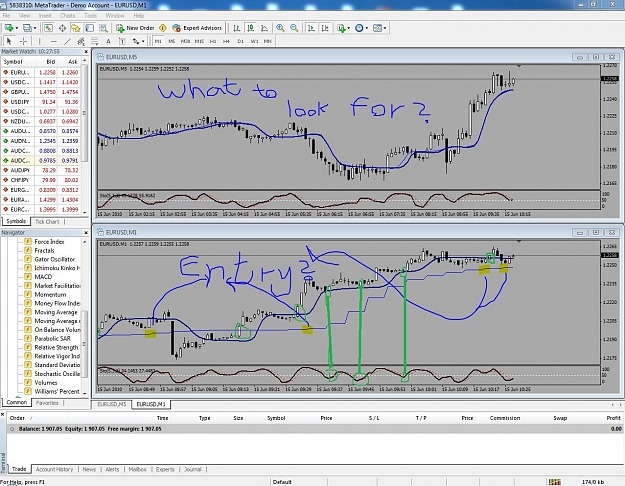This screenshot has width=625, height=486.
Task: Switch to M1 timeframe
Action: click(x=158, y=41)
